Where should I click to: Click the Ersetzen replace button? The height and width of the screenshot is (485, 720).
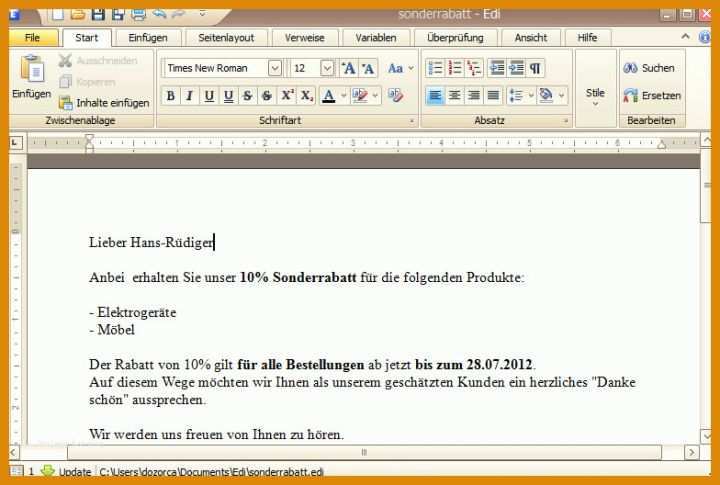click(652, 96)
